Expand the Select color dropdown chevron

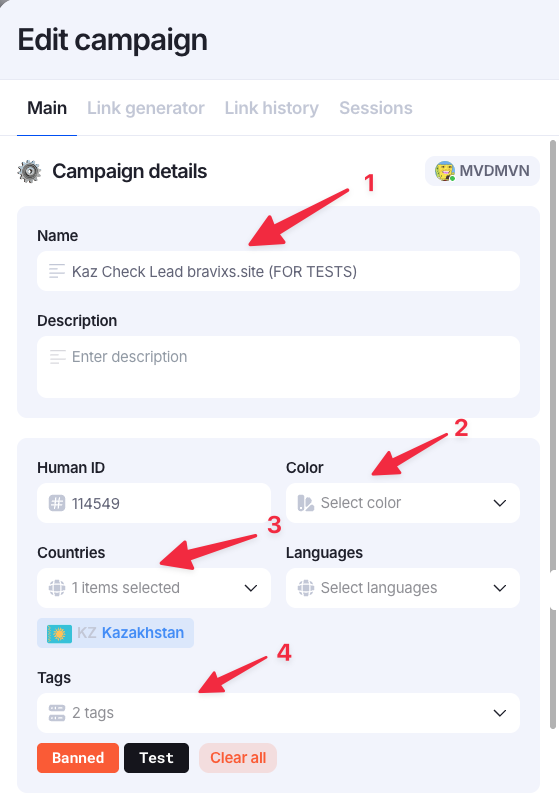pyautogui.click(x=500, y=503)
